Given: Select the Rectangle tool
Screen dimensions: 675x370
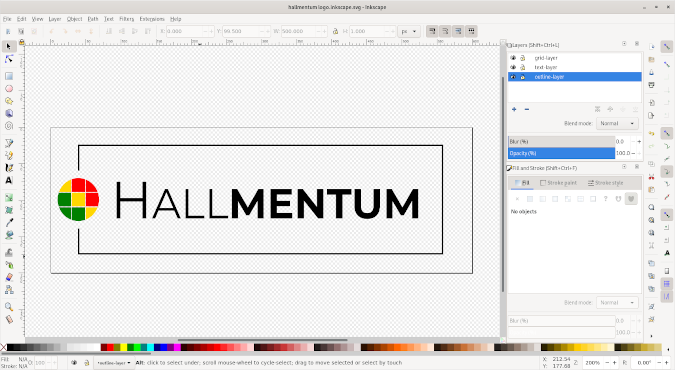Looking at the screenshot, I should point(9,76).
